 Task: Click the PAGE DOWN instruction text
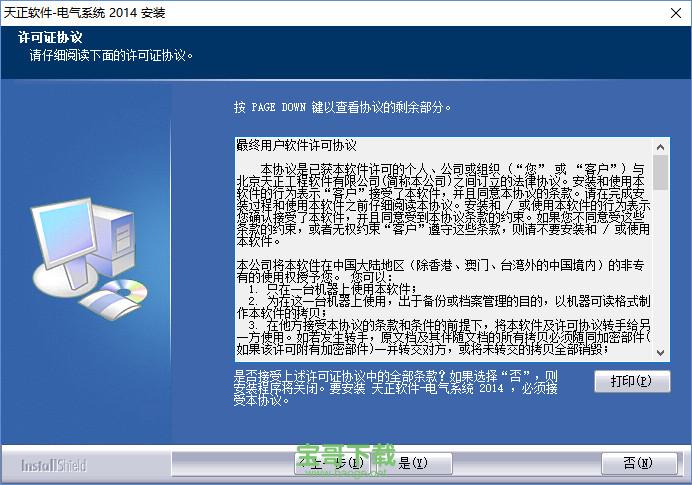click(342, 107)
